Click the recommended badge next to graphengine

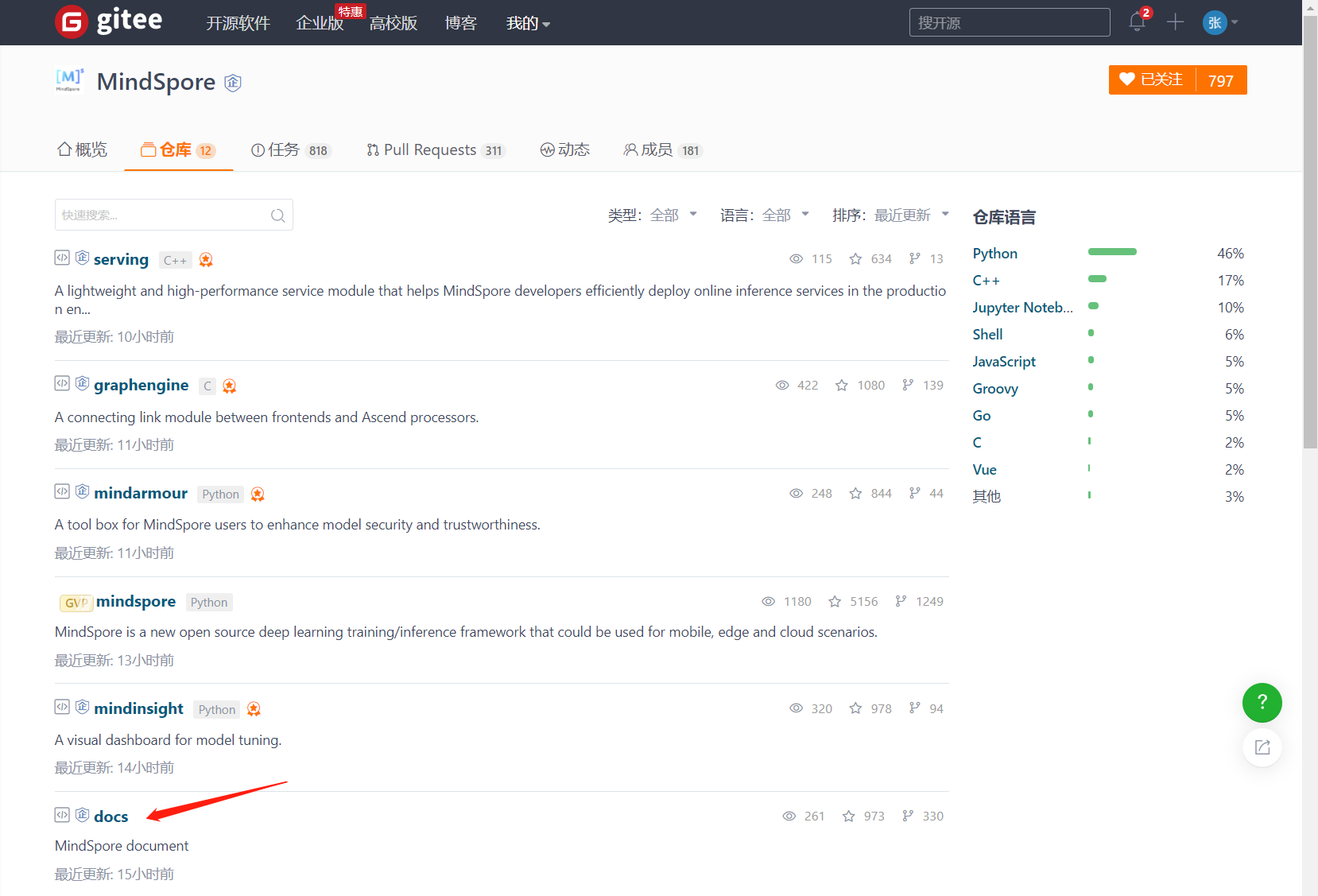click(230, 386)
